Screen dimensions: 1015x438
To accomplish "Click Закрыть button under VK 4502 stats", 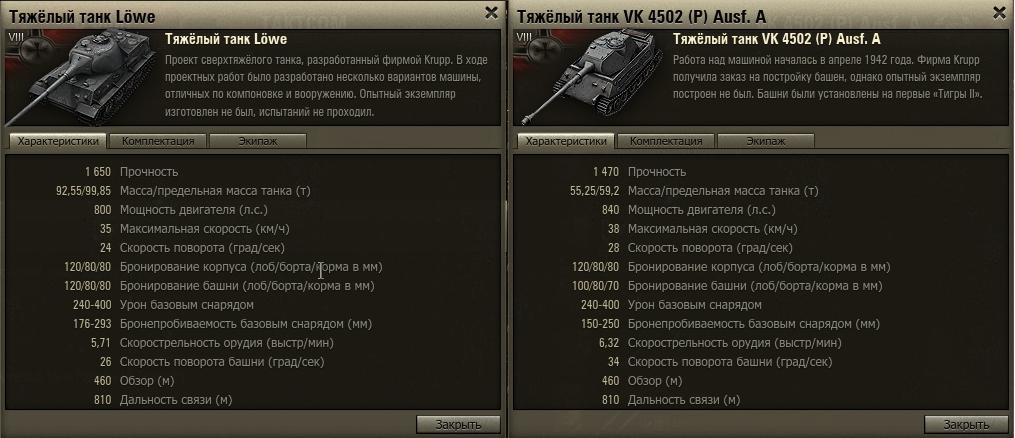I will tap(966, 424).
